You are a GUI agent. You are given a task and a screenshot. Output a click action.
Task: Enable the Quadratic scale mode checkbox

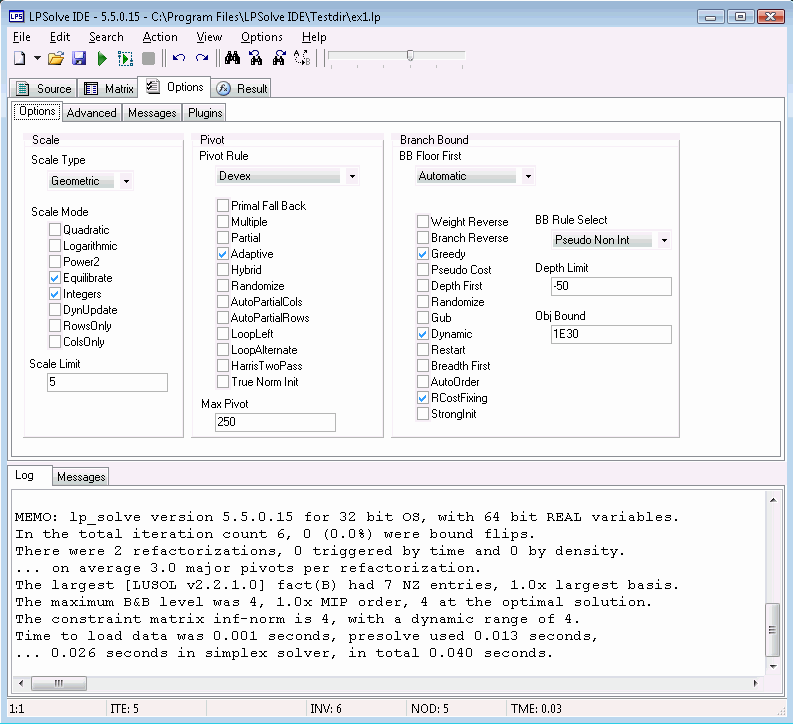coord(55,230)
